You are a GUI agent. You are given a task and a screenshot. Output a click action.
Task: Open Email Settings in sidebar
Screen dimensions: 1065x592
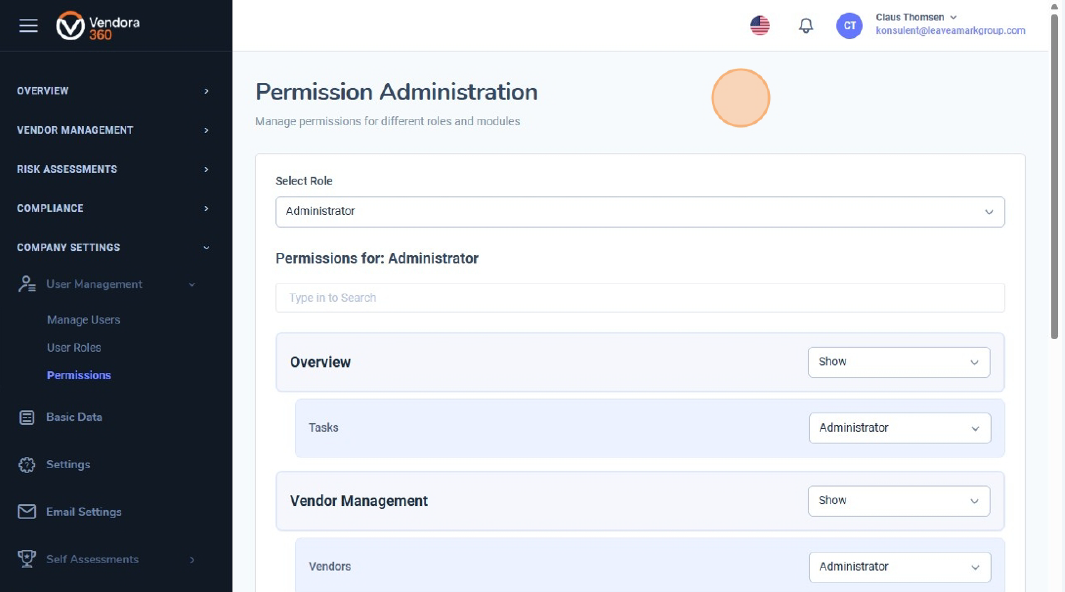pos(83,512)
